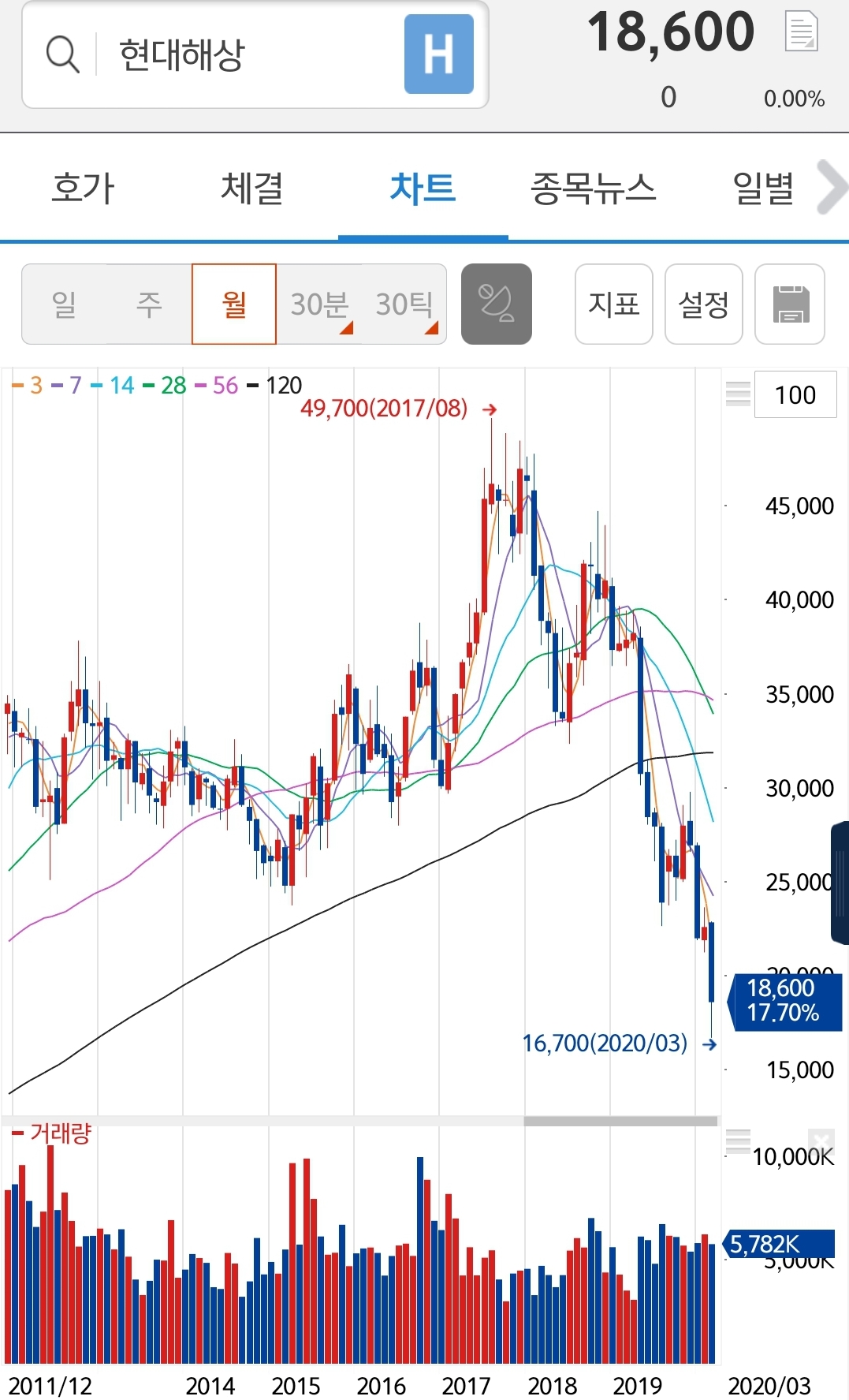Open the 30틱 tick interval dropdown
This screenshot has height=1400, width=849.
pyautogui.click(x=404, y=304)
